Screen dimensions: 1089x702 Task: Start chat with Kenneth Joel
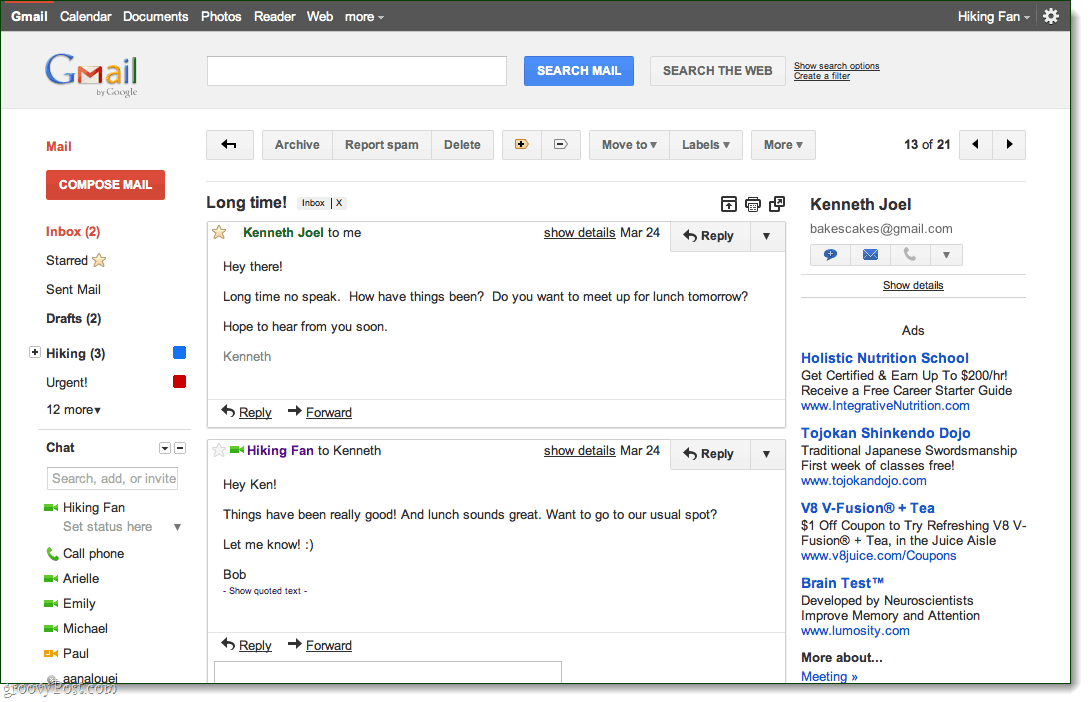pyautogui.click(x=830, y=255)
